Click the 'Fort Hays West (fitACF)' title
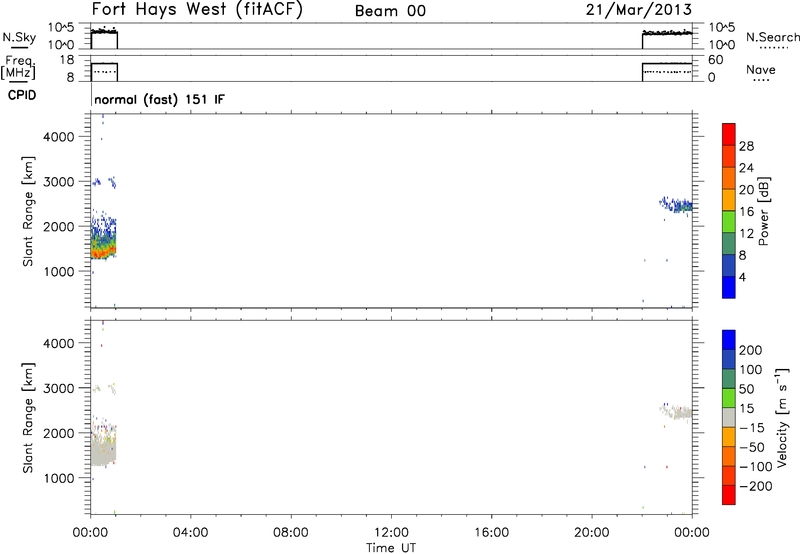800x554 pixels. coord(197,9)
